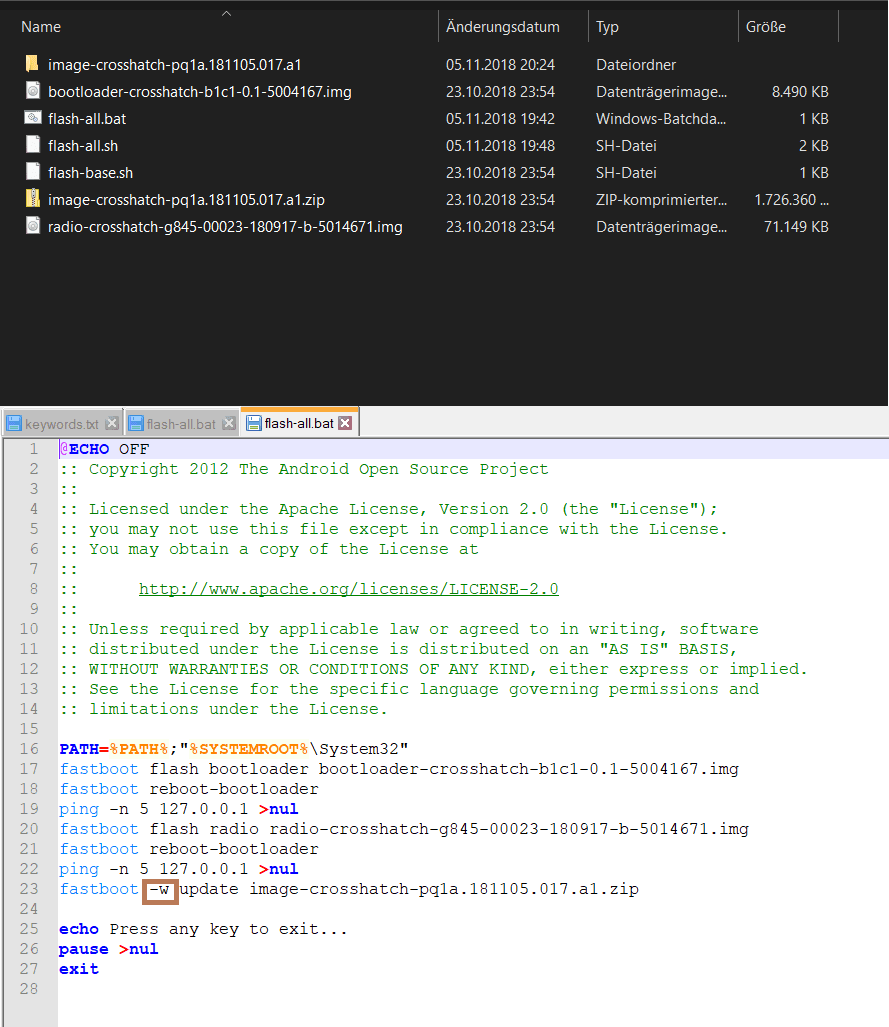The width and height of the screenshot is (889, 1027).
Task: Close the inactive middle flash-all.bat tab
Action: click(x=228, y=424)
